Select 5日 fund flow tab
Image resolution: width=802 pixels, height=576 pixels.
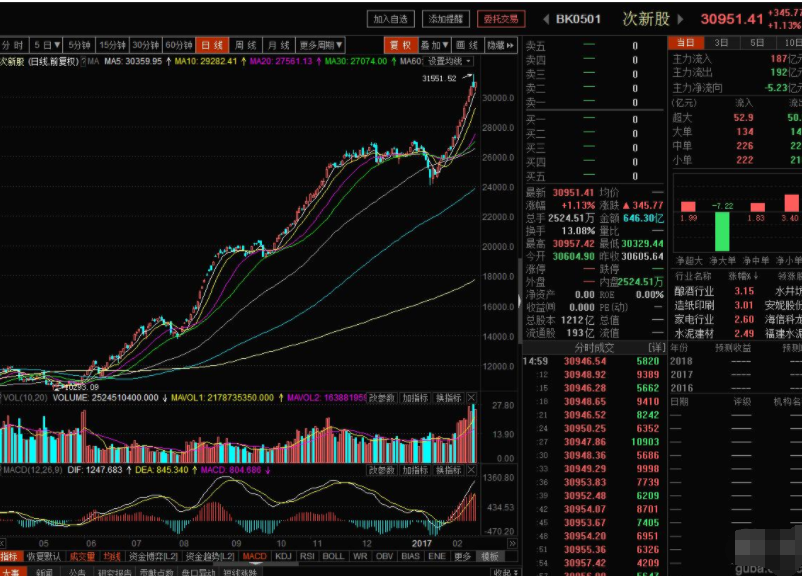point(757,43)
